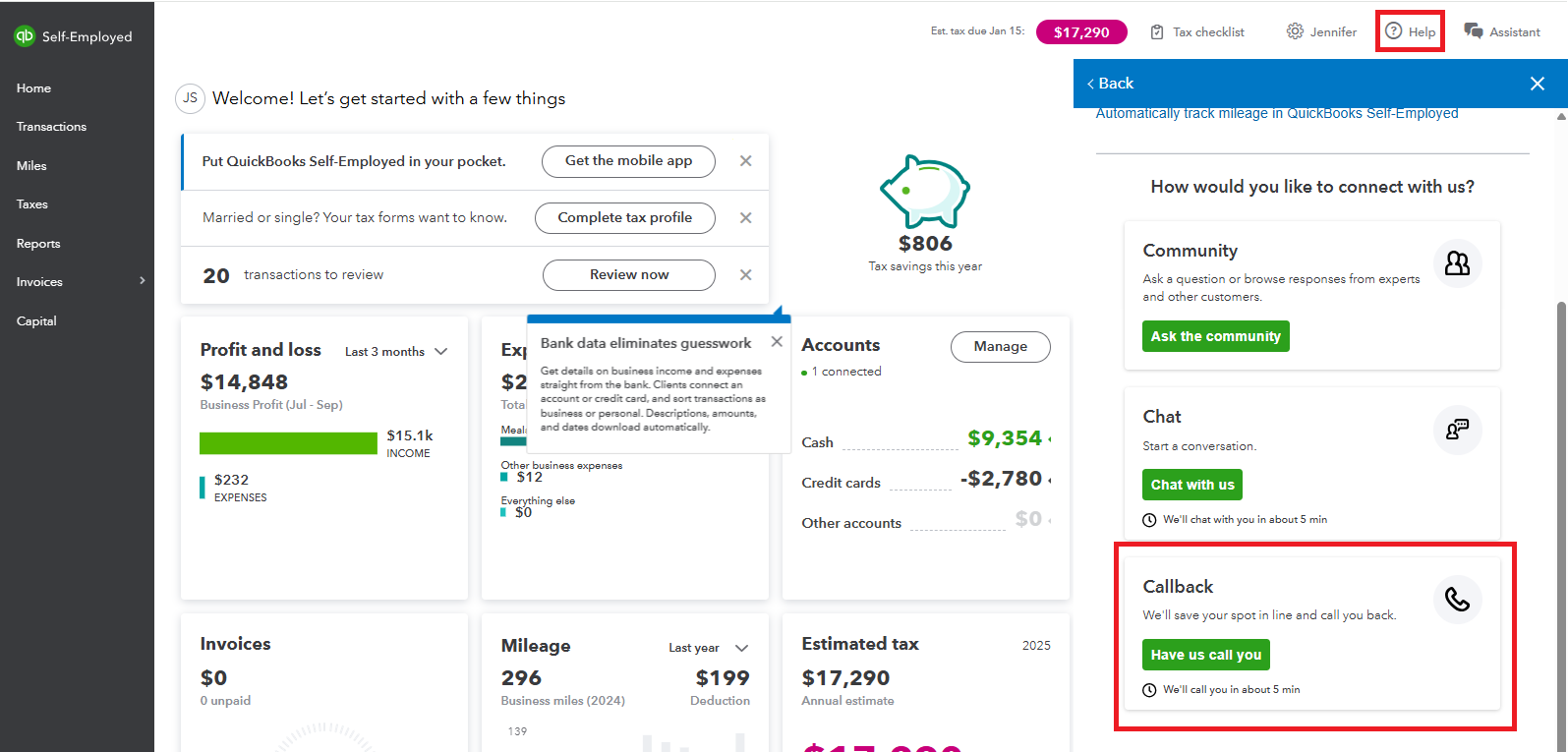Click the Help question mark icon

[1393, 31]
